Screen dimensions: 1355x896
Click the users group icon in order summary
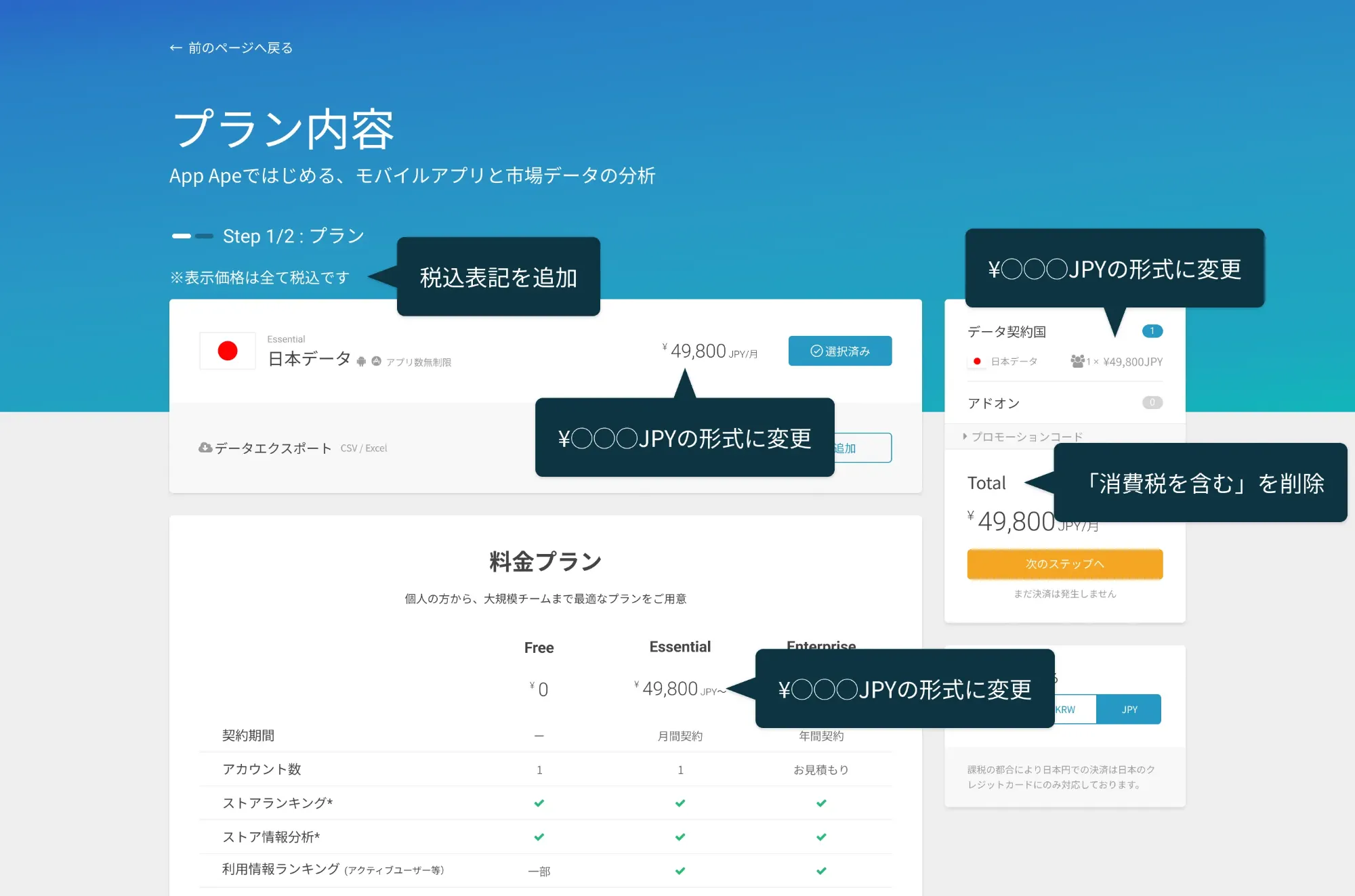1077,361
